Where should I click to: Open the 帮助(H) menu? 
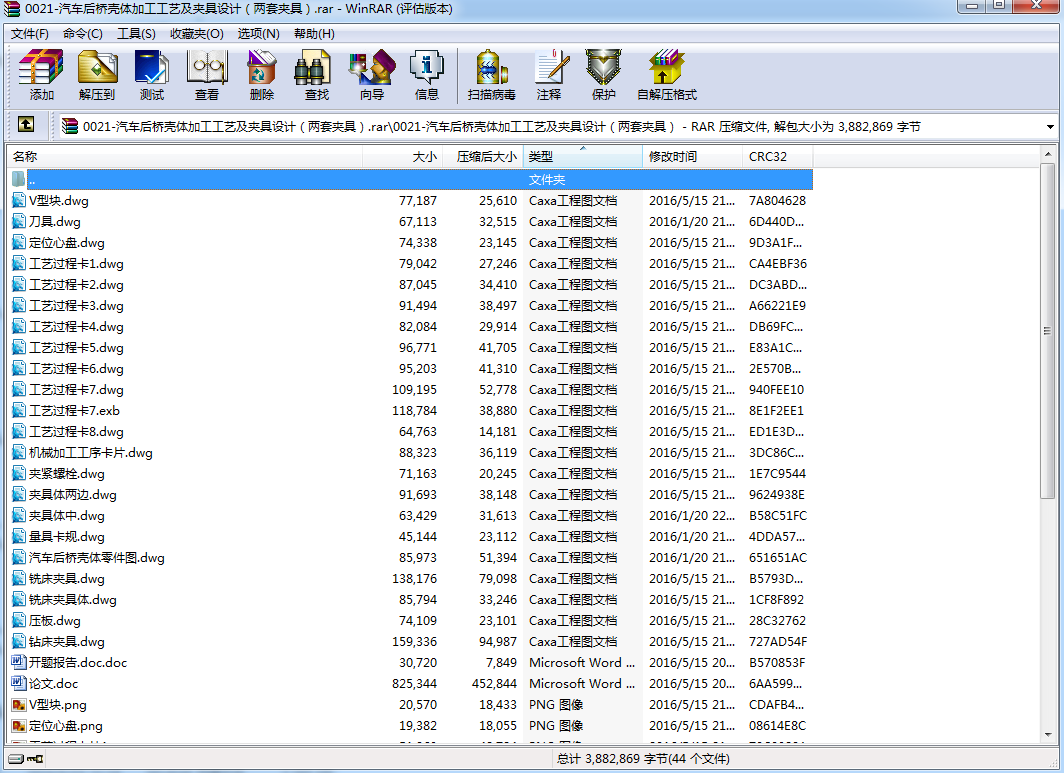point(314,34)
